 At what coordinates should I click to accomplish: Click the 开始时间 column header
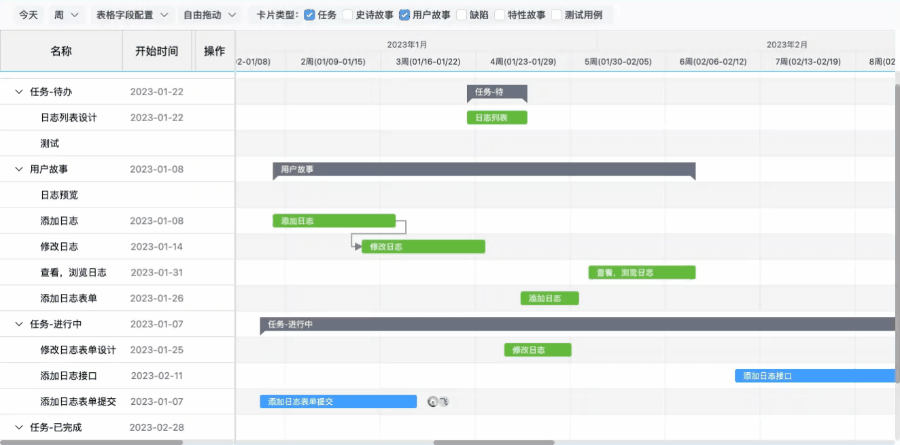pos(156,51)
